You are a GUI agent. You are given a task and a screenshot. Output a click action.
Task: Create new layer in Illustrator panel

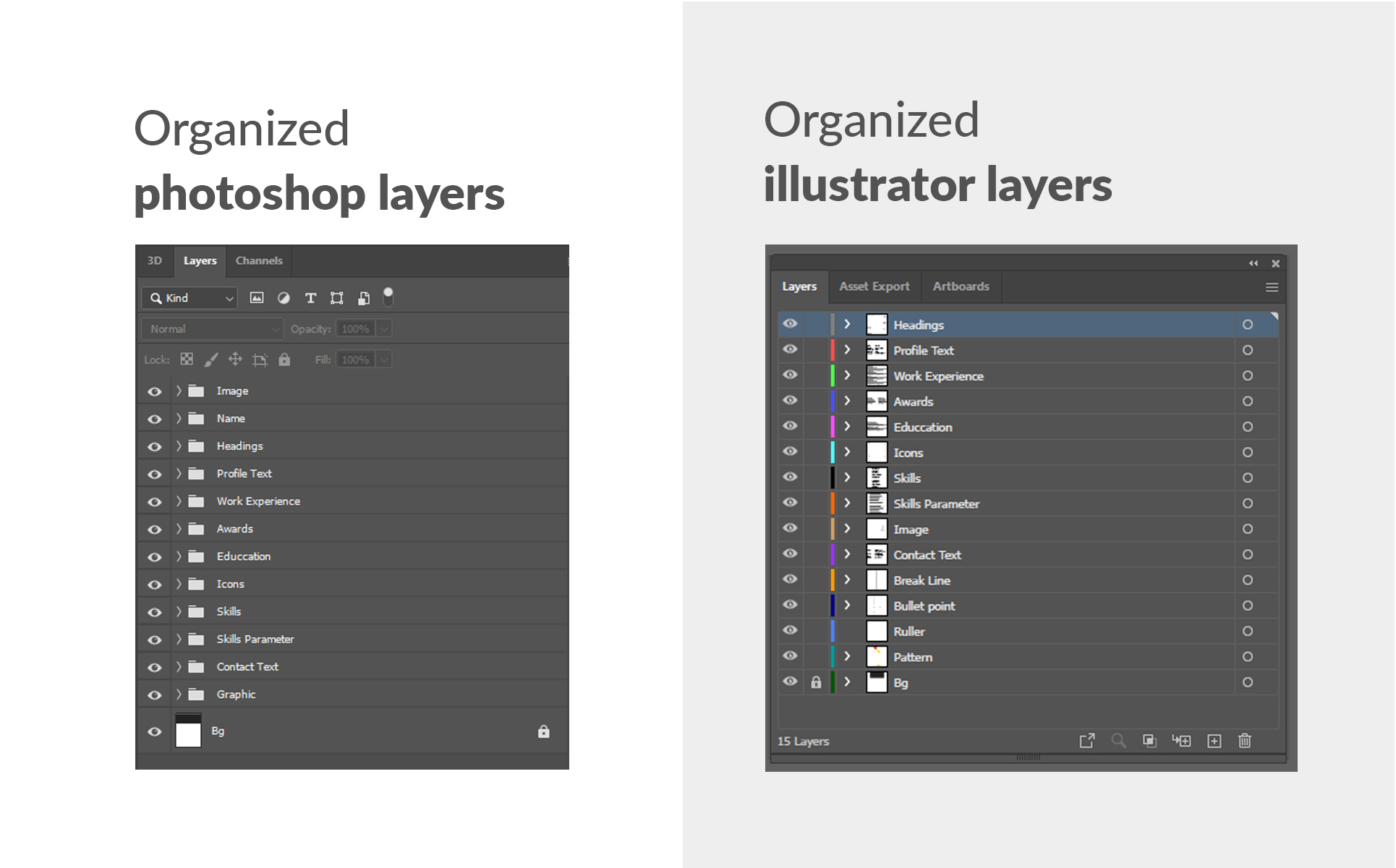1214,741
